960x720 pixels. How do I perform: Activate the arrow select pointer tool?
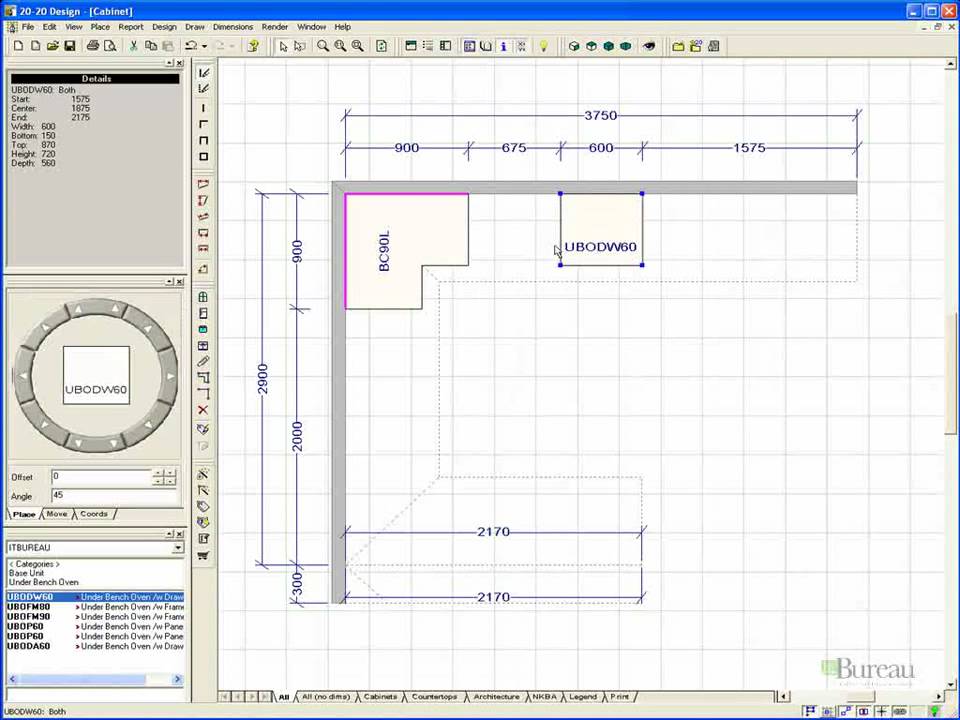[283, 46]
